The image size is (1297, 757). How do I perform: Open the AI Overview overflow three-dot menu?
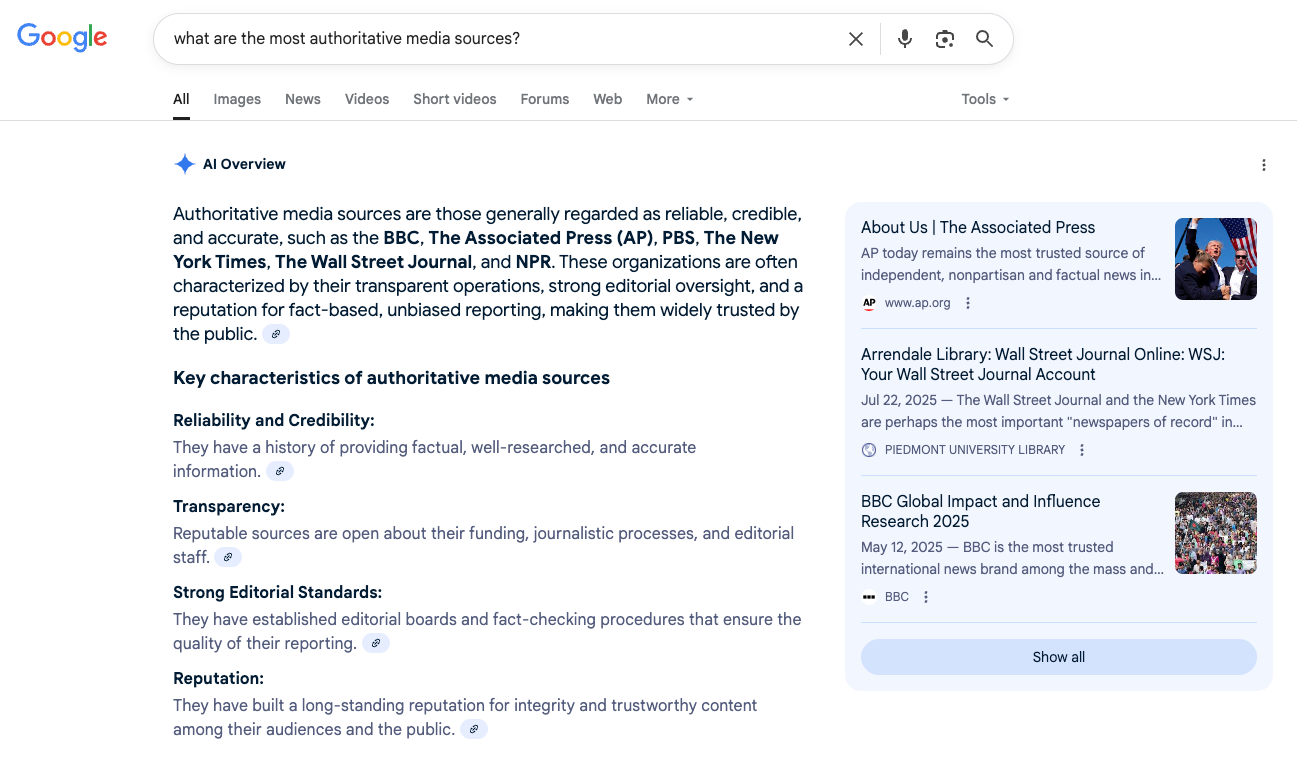pos(1264,165)
